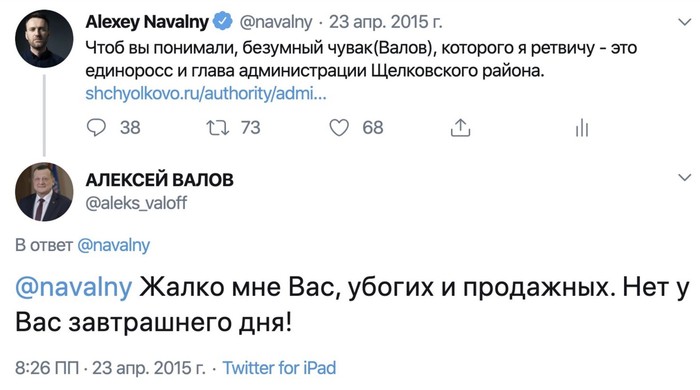Open the 8:26 ПП timestamp of the reply

47,368
